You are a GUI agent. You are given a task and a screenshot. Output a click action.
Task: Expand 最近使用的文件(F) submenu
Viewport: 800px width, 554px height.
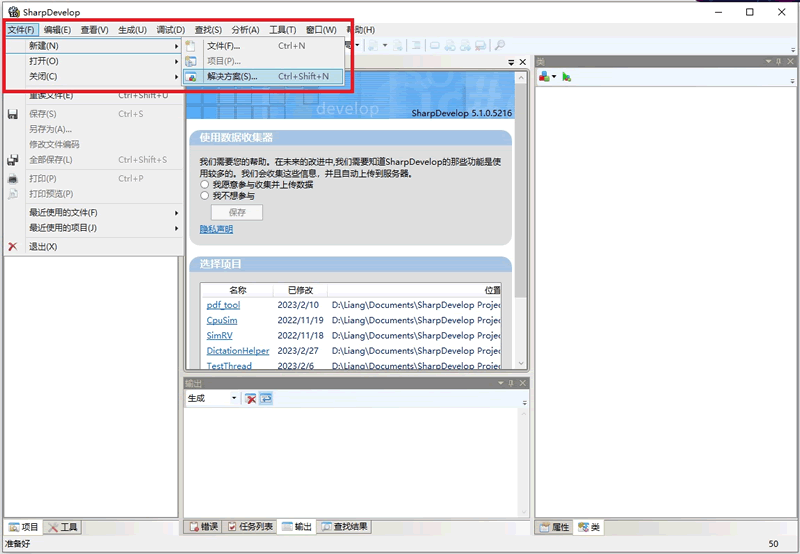click(x=177, y=213)
